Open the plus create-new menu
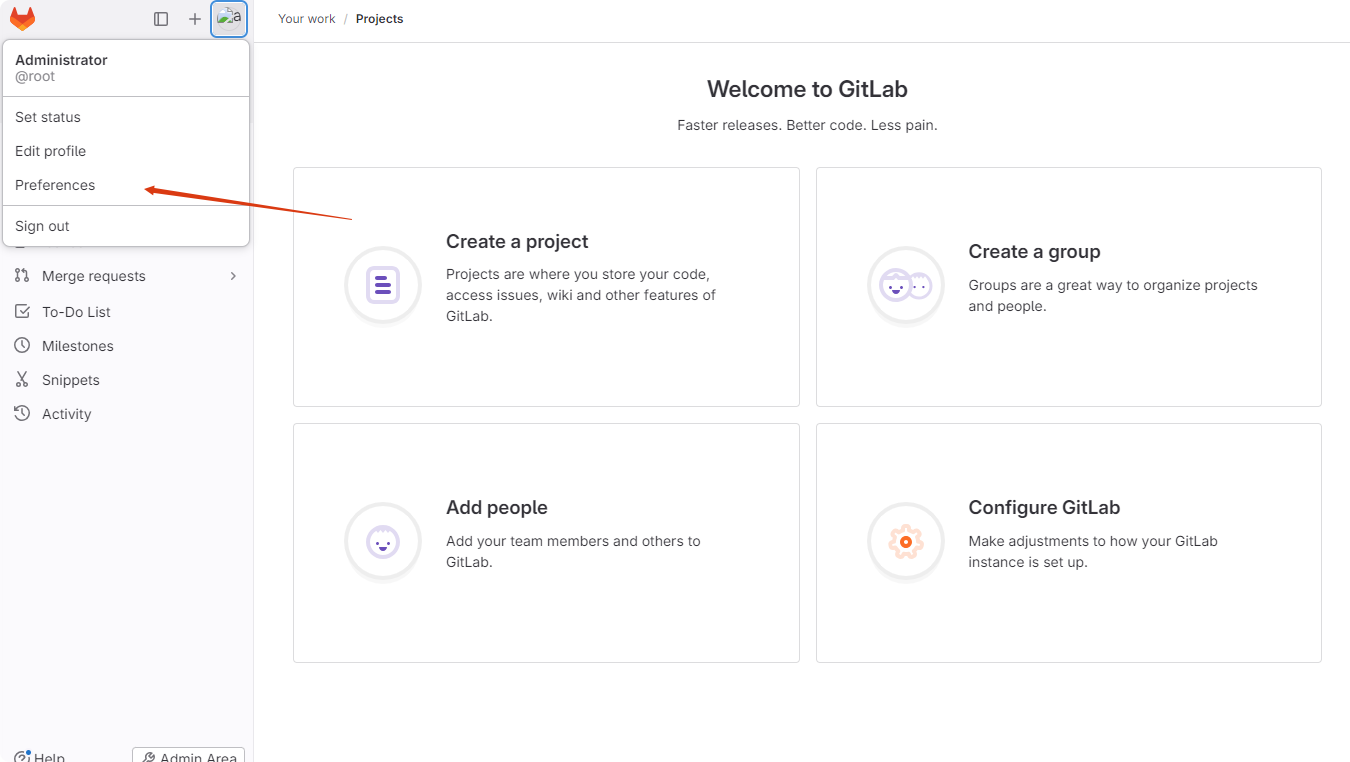 pyautogui.click(x=195, y=19)
